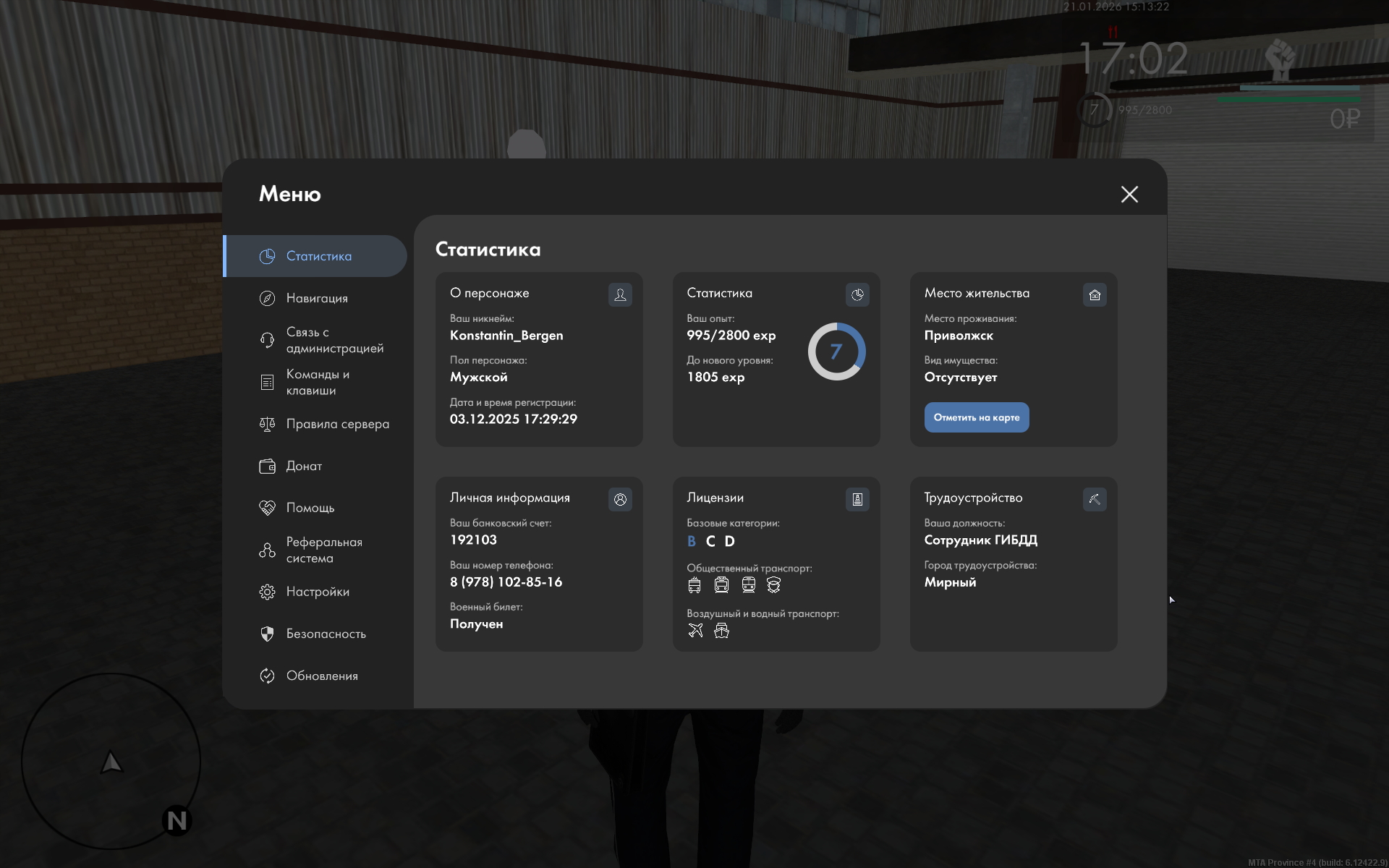Click the pickaxe icon in Трудоустройство card
This screenshot has height=868, width=1389.
point(1095,499)
